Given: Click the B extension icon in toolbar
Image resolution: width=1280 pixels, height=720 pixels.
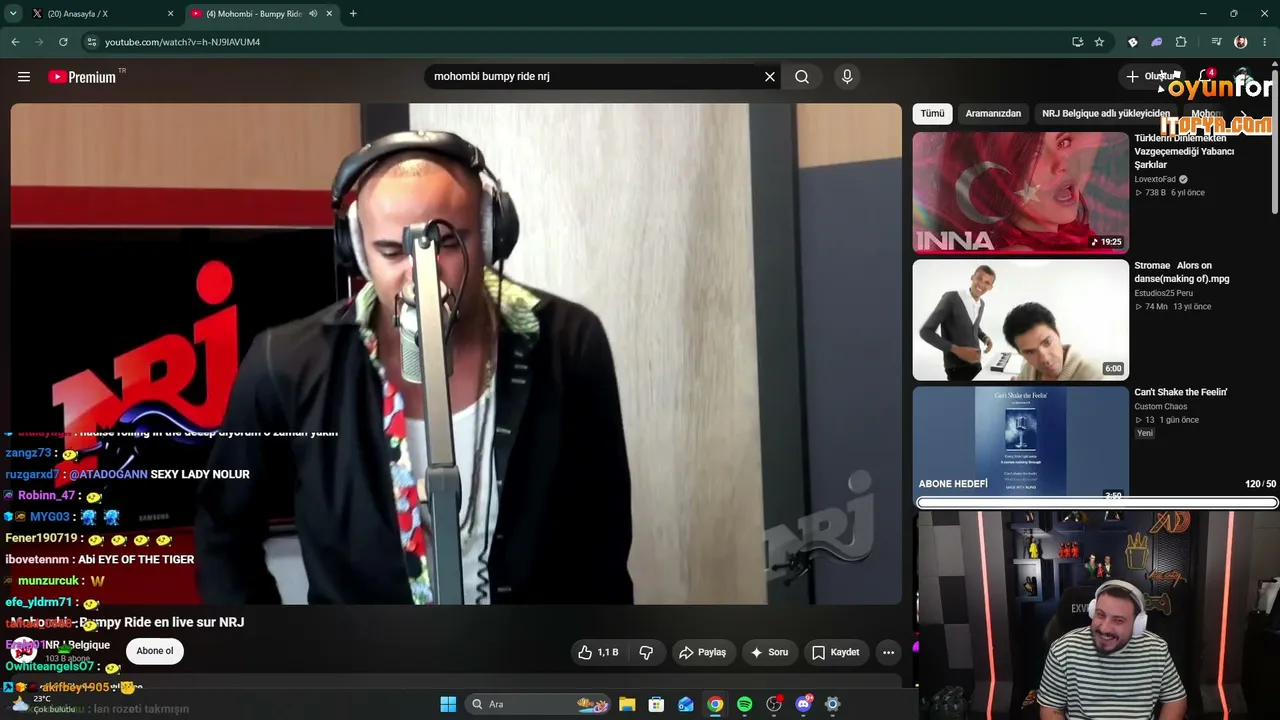Looking at the screenshot, I should 1133,42.
